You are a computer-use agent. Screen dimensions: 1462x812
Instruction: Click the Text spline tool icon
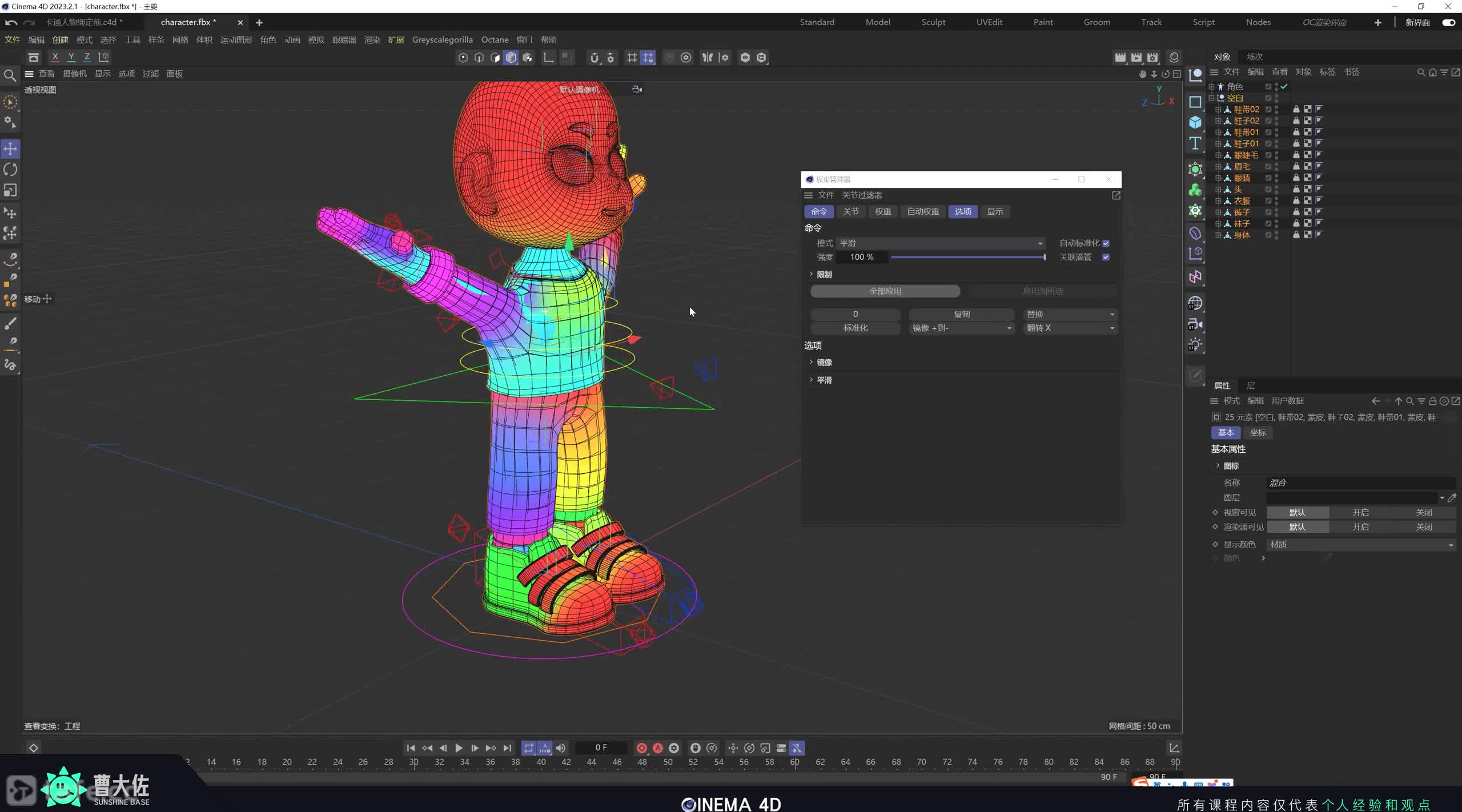[1195, 143]
